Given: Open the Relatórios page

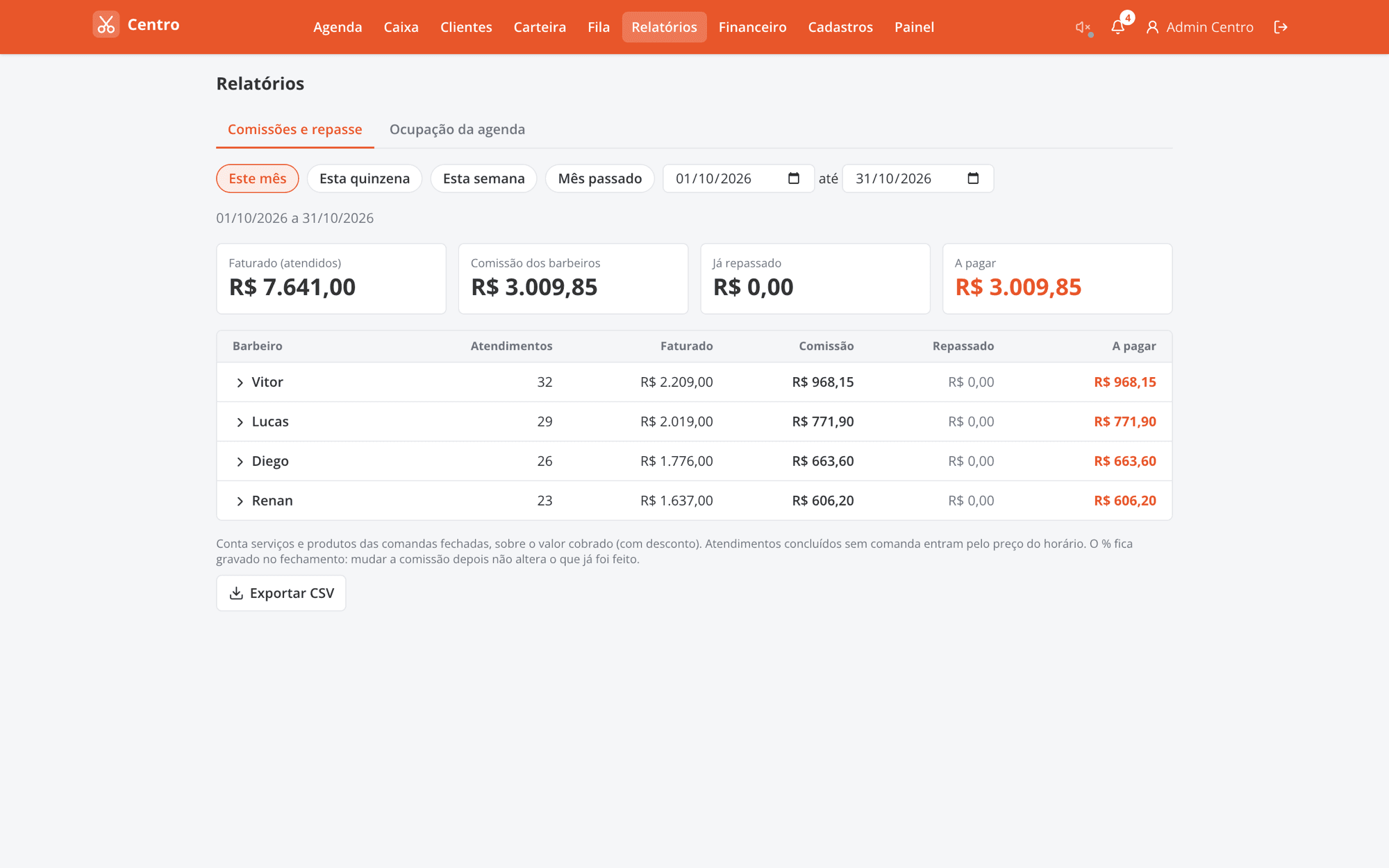Looking at the screenshot, I should 664,27.
